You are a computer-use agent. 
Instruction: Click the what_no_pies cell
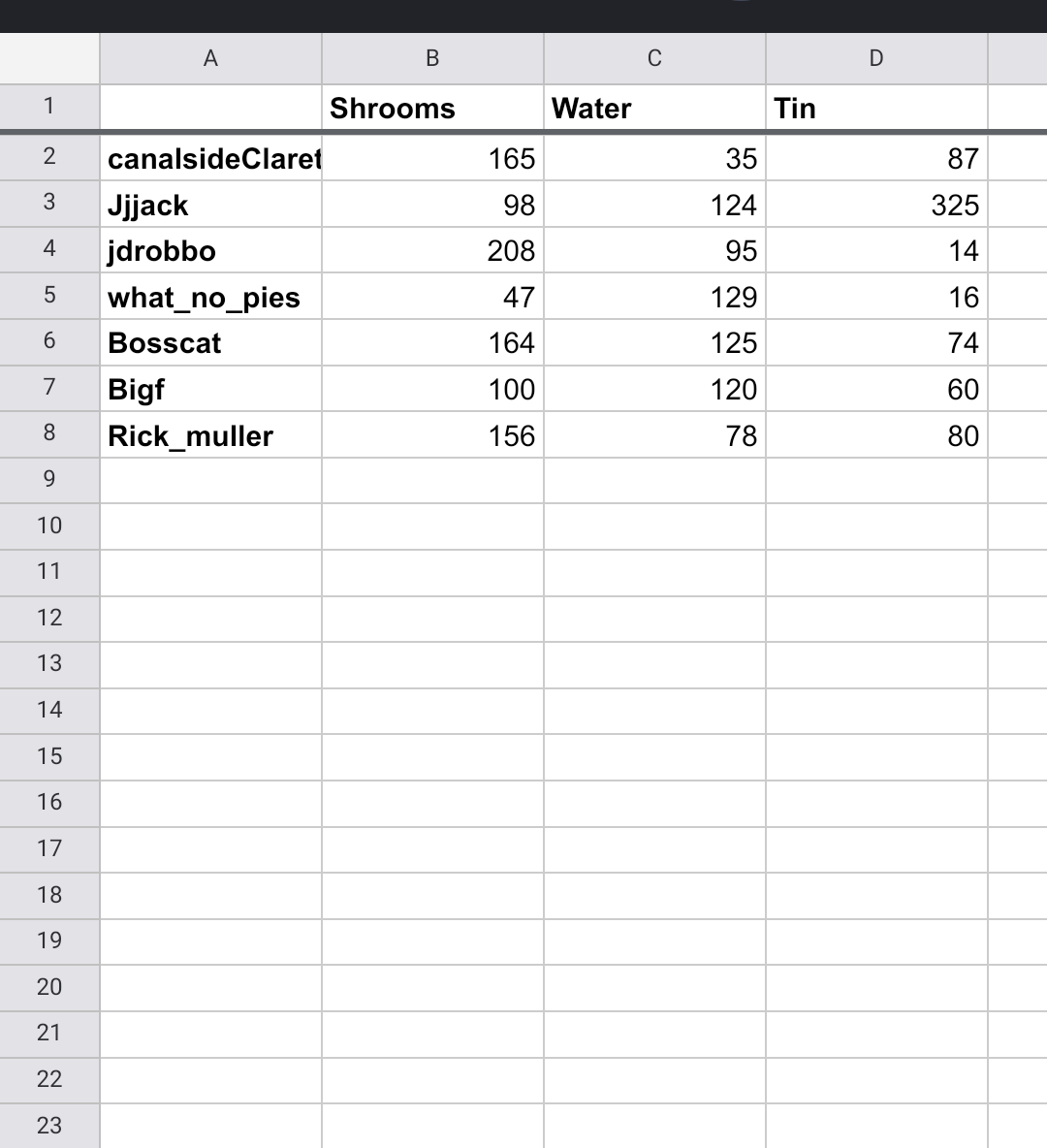click(210, 297)
